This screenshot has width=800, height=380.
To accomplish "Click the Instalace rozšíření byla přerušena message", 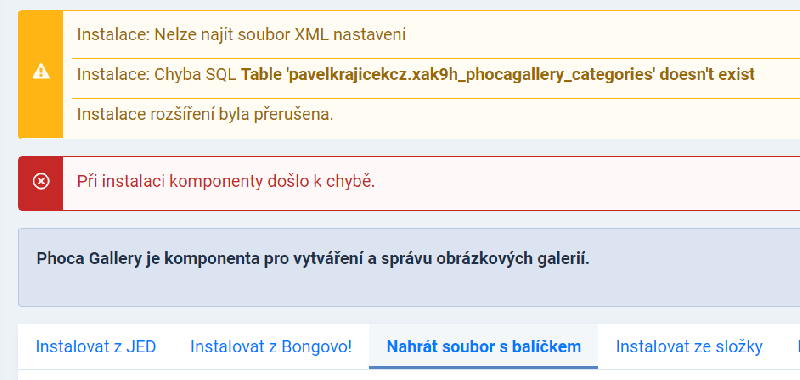I will point(205,114).
